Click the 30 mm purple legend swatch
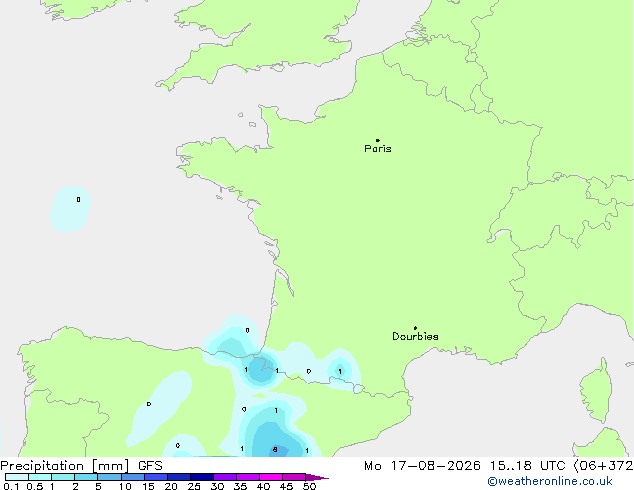 (x=225, y=477)
